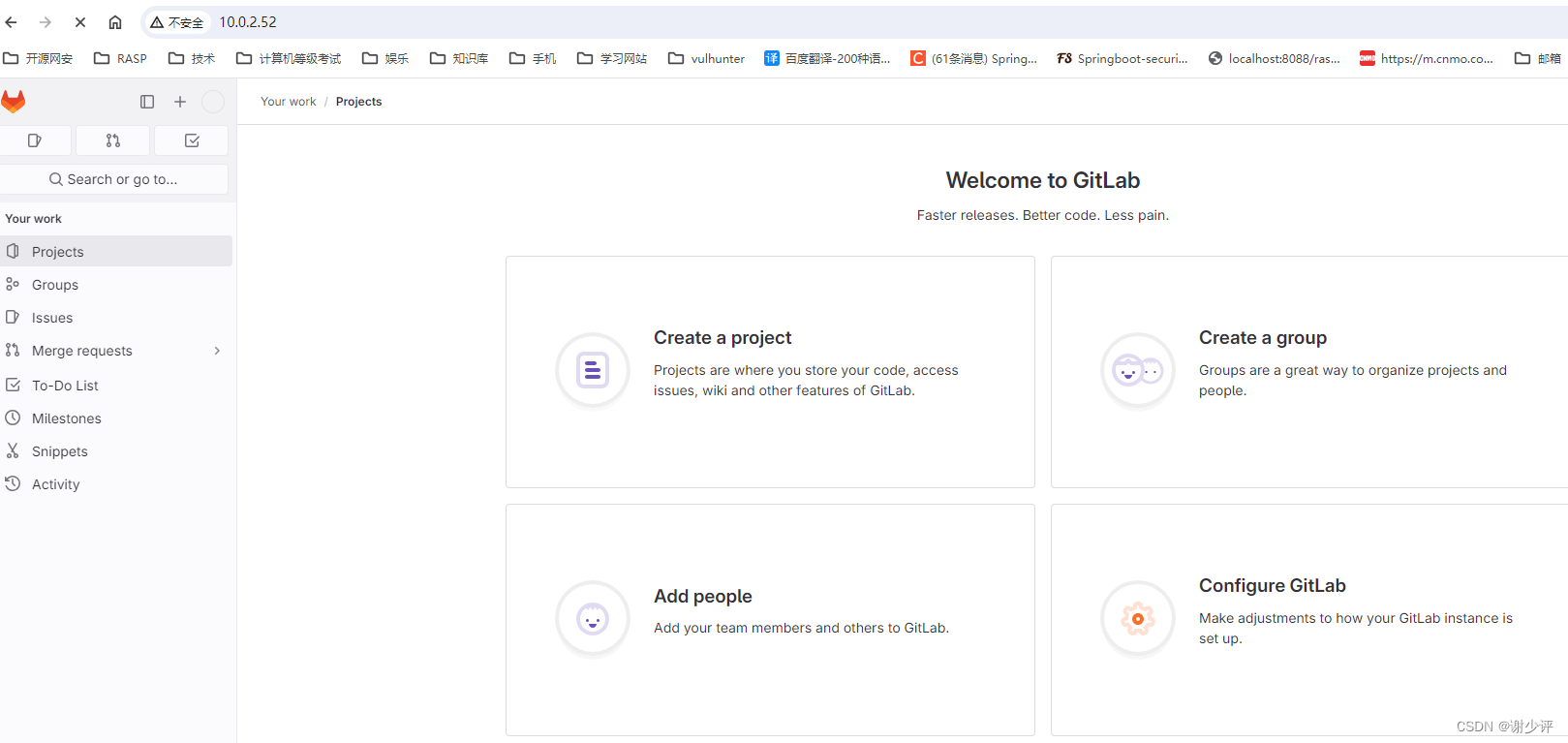Open to-do items shortcut icon
Viewport: 1568px width, 743px height.
point(192,140)
